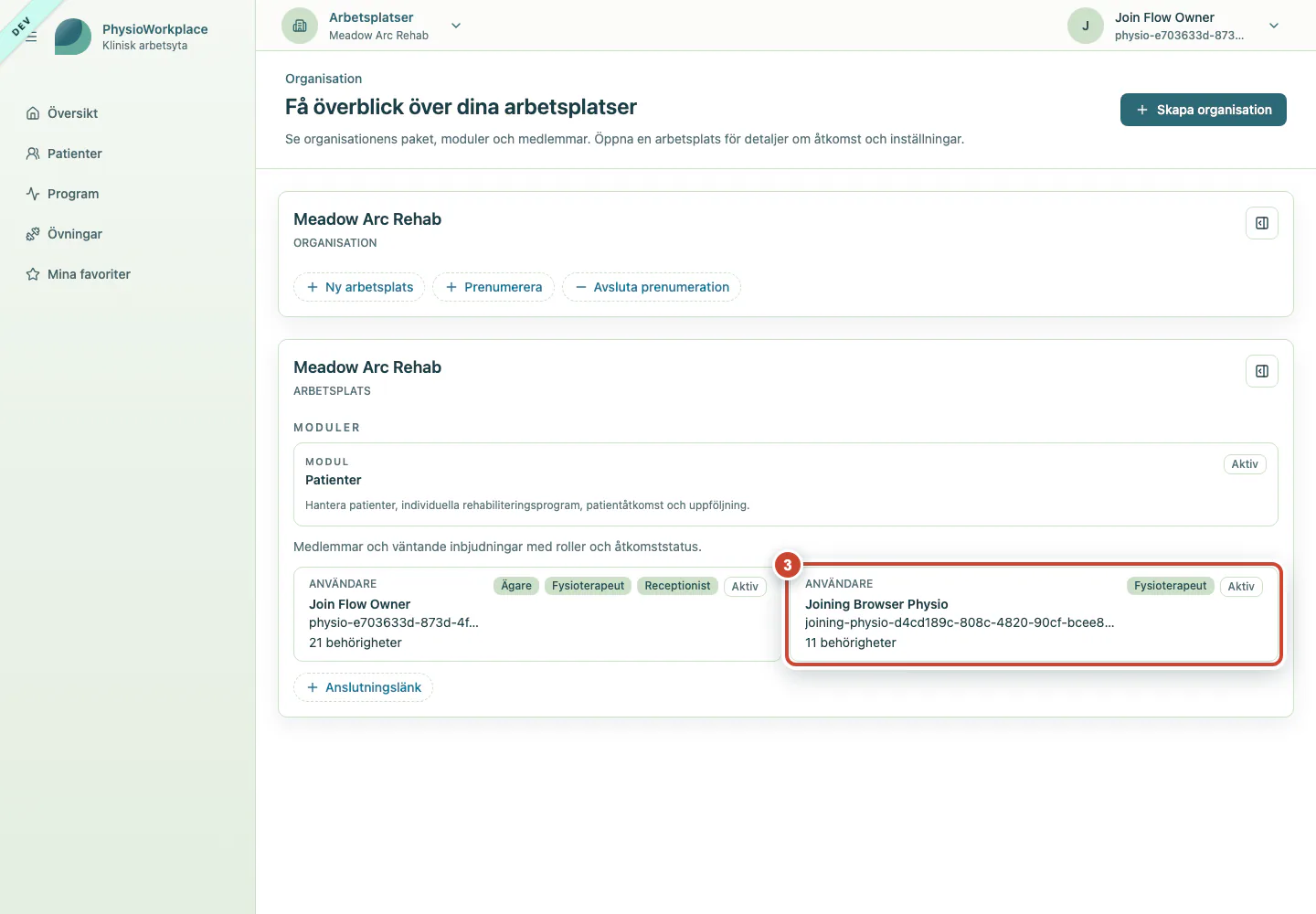Viewport: 1316px width, 914px height.
Task: Expand the Arbetsplatser workspace dropdown chevron
Action: 456,26
